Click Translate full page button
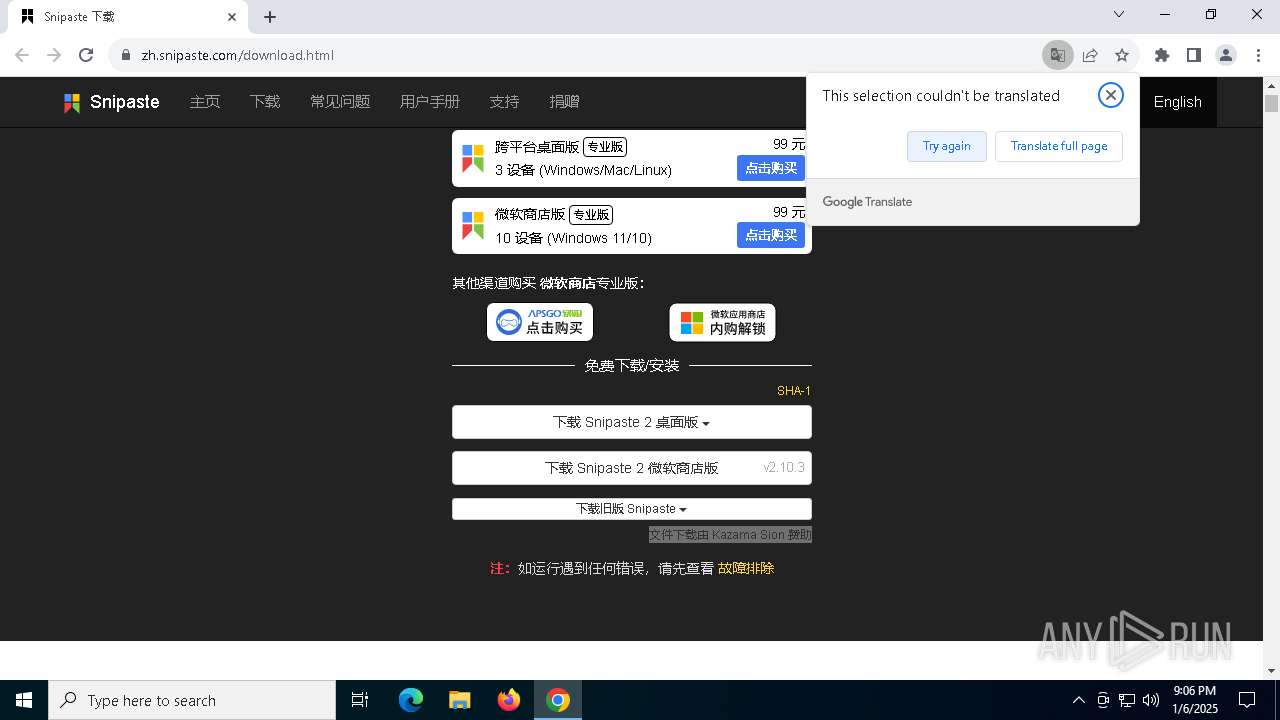Image resolution: width=1280 pixels, height=720 pixels. tap(1058, 146)
